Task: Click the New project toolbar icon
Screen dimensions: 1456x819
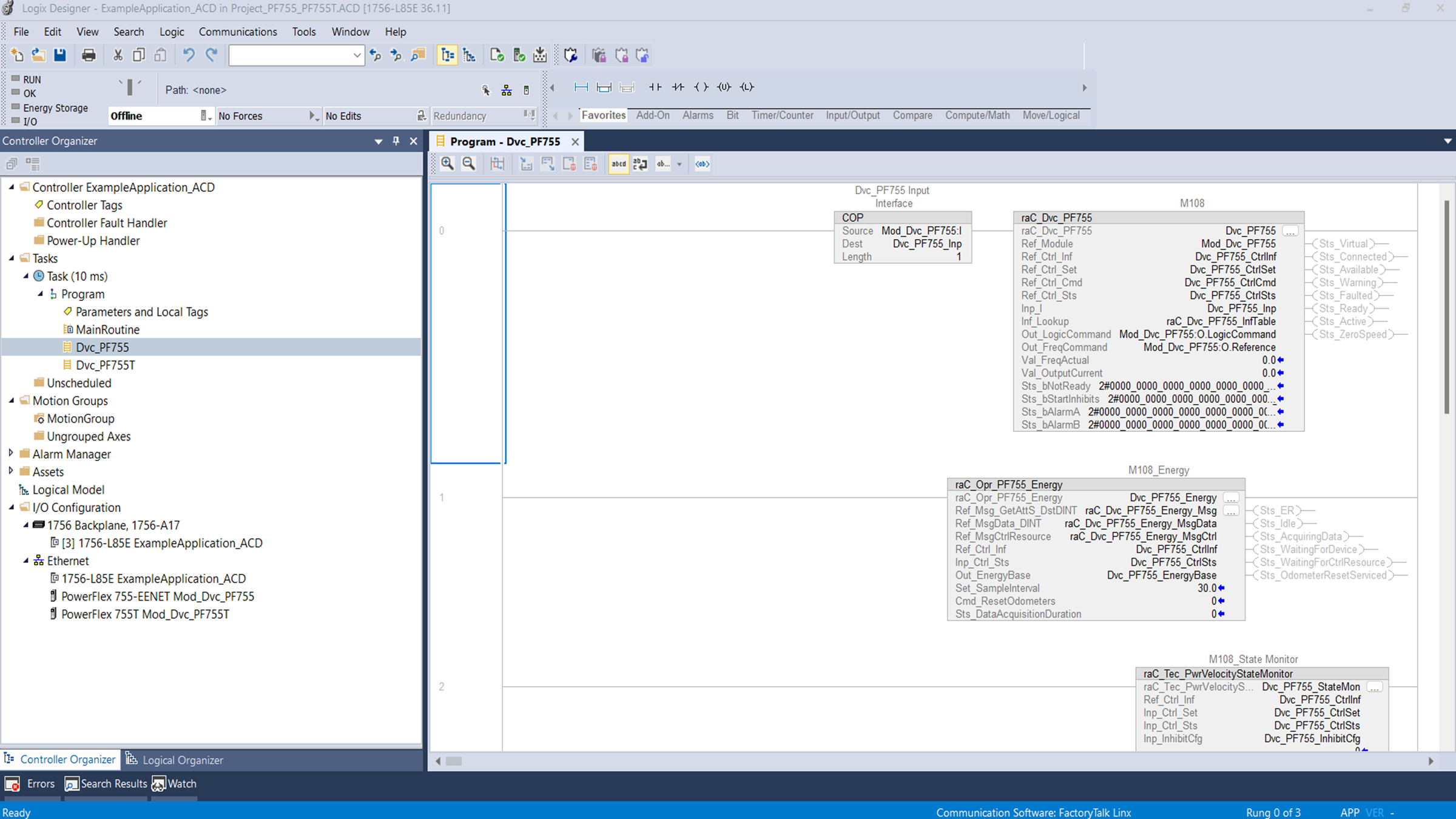Action: coord(17,55)
